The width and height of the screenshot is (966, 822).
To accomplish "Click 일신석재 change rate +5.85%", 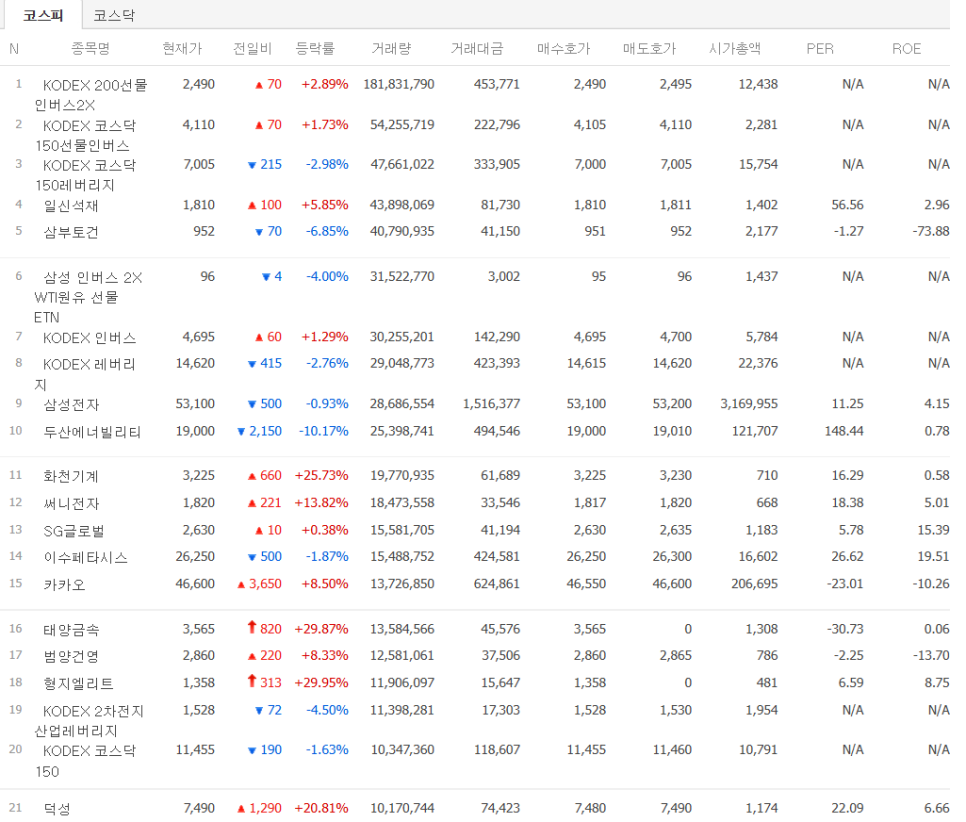I will click(x=325, y=205).
